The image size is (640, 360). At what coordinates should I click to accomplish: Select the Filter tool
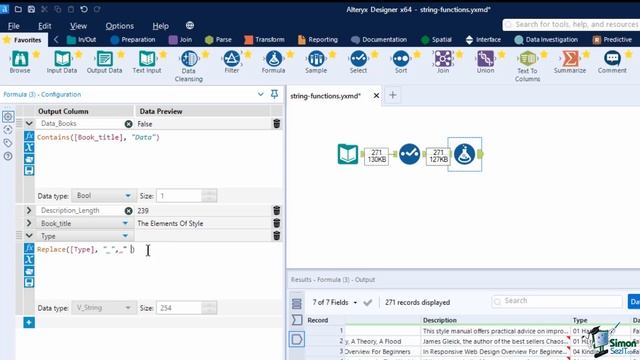(x=231, y=62)
